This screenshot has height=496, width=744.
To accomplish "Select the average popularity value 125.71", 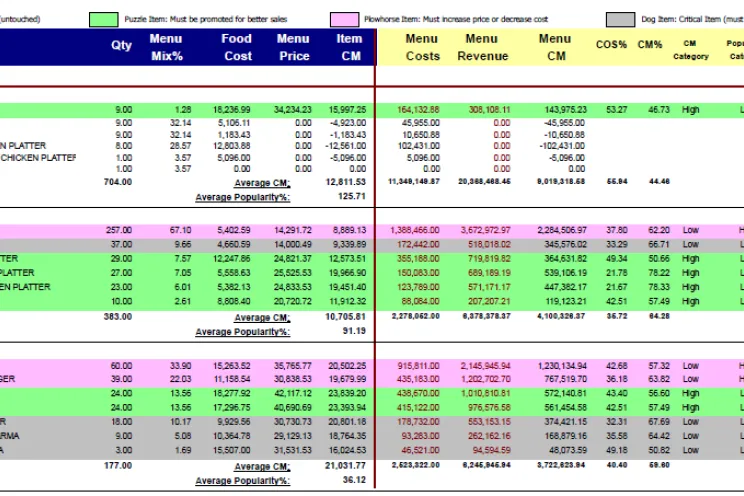I will [352, 196].
